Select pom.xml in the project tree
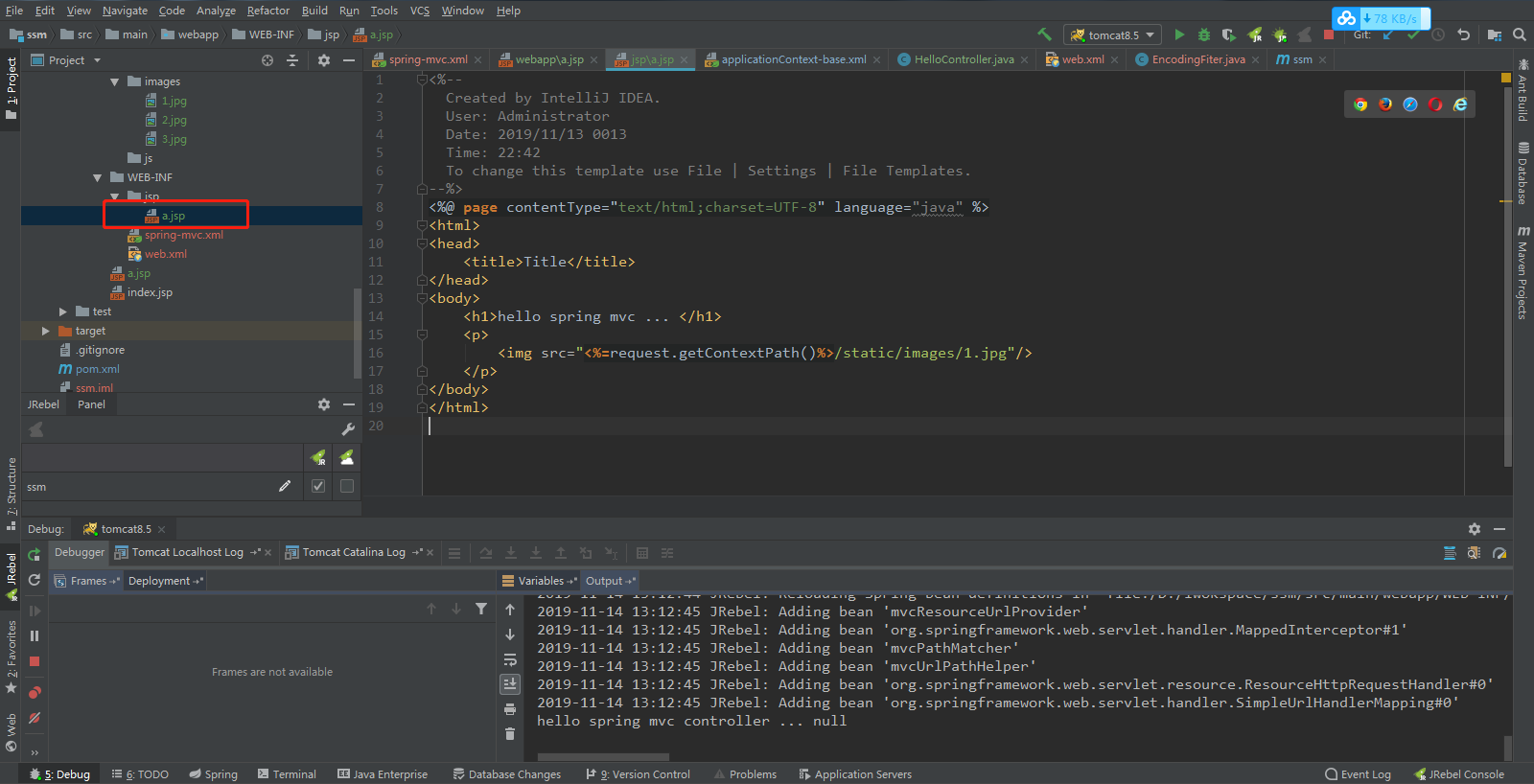The image size is (1534, 784). tap(97, 369)
